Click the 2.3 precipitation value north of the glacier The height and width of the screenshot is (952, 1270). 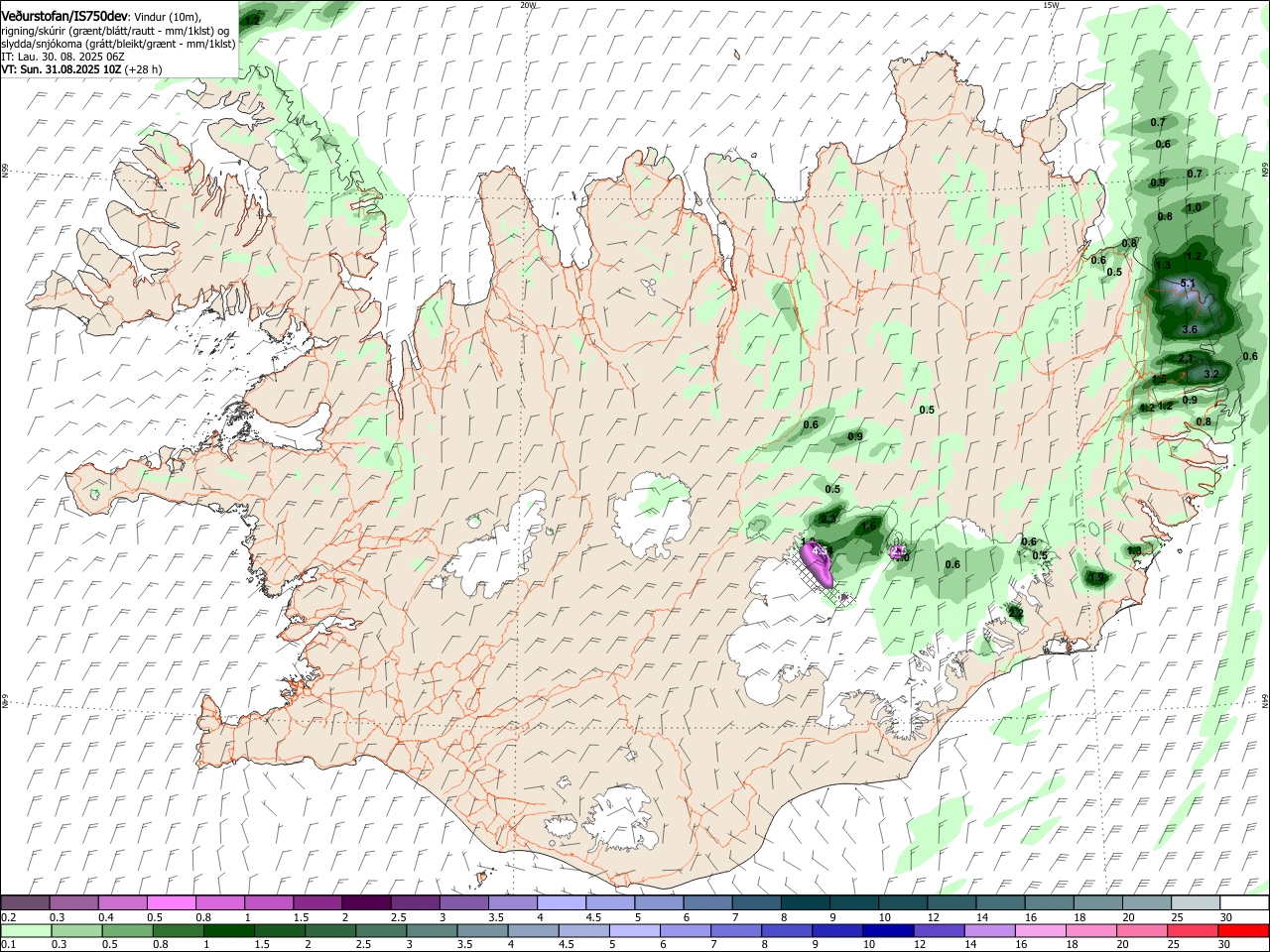click(x=829, y=519)
